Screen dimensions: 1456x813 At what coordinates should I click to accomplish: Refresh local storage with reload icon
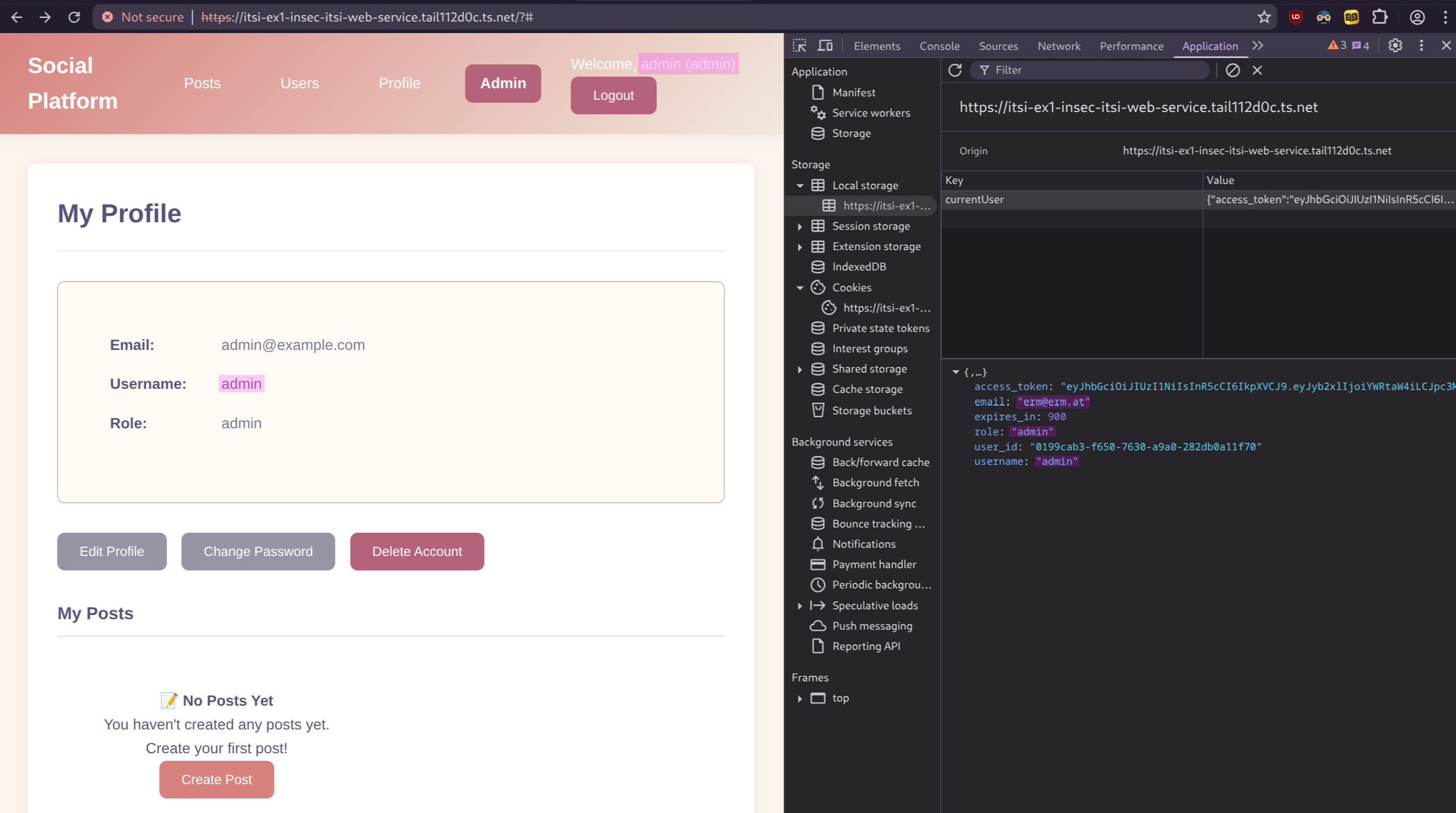click(x=955, y=70)
